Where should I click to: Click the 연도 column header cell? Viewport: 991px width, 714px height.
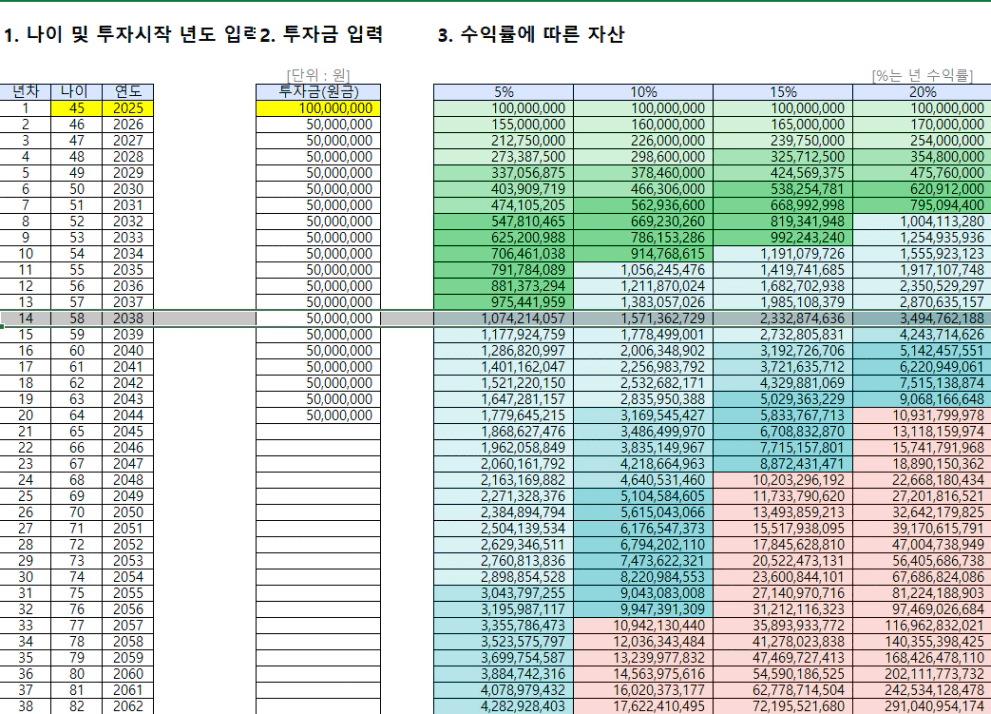[x=128, y=92]
